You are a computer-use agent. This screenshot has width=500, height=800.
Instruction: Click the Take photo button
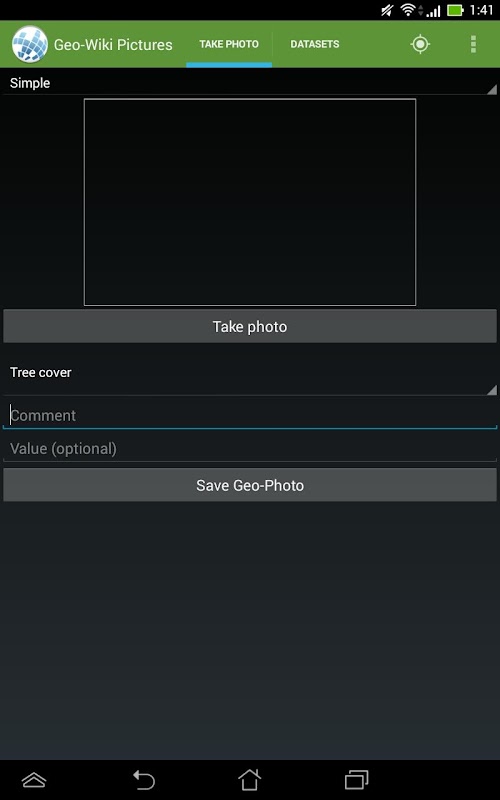[250, 327]
